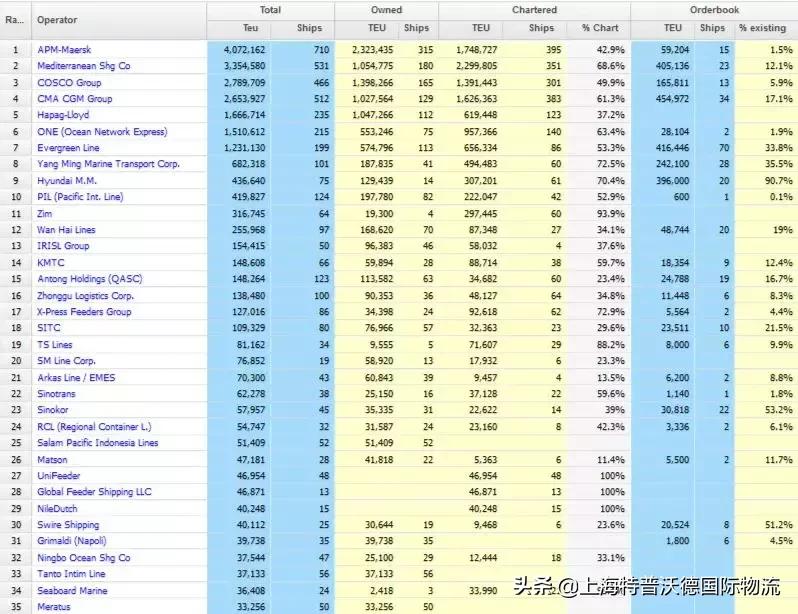Screen dimensions: 798x614
Task: Open the CMA CGM Group link
Action: [x=75, y=99]
